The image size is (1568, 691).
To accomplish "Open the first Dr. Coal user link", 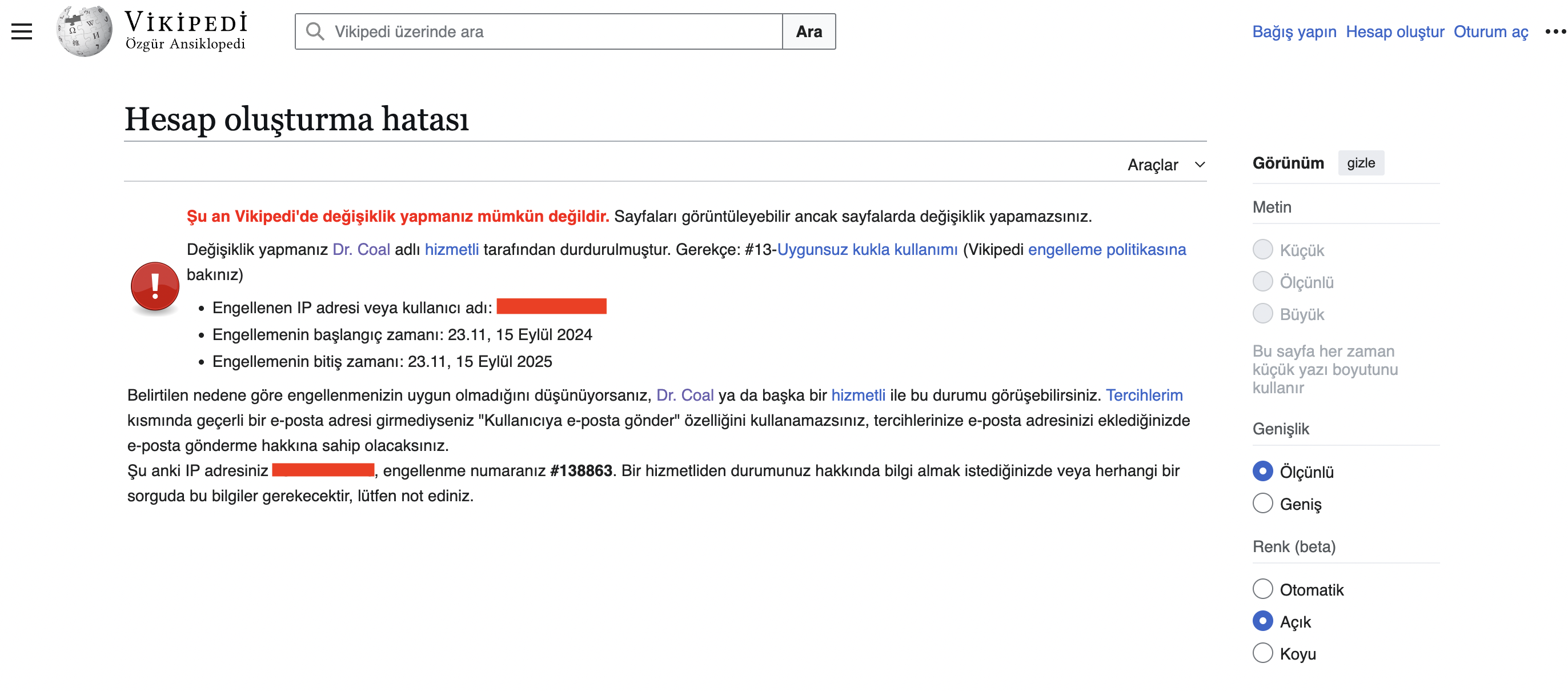I will point(361,250).
